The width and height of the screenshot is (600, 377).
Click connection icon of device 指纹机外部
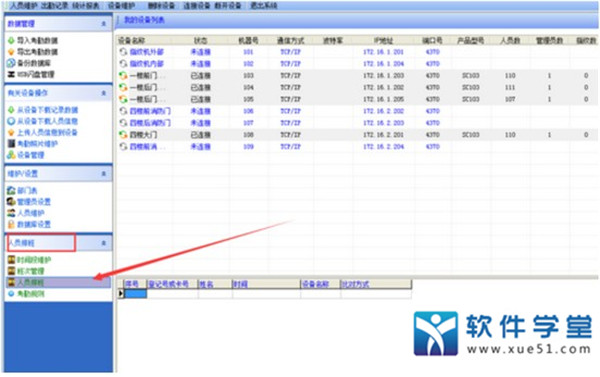tap(123, 52)
